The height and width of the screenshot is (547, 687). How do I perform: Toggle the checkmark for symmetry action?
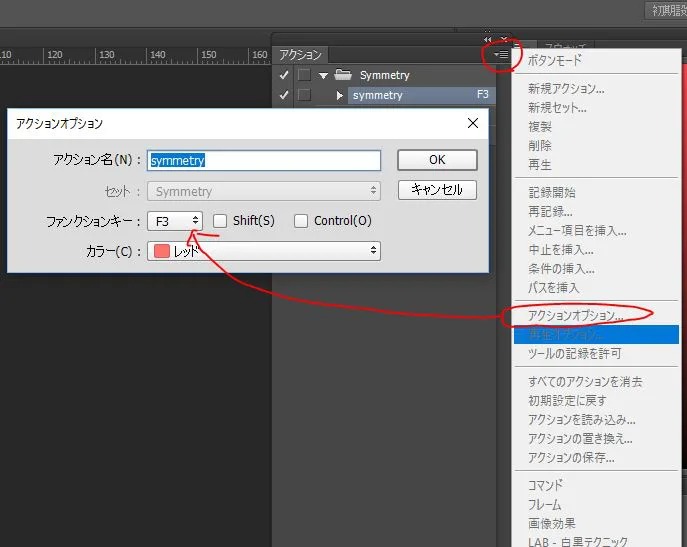tap(284, 95)
